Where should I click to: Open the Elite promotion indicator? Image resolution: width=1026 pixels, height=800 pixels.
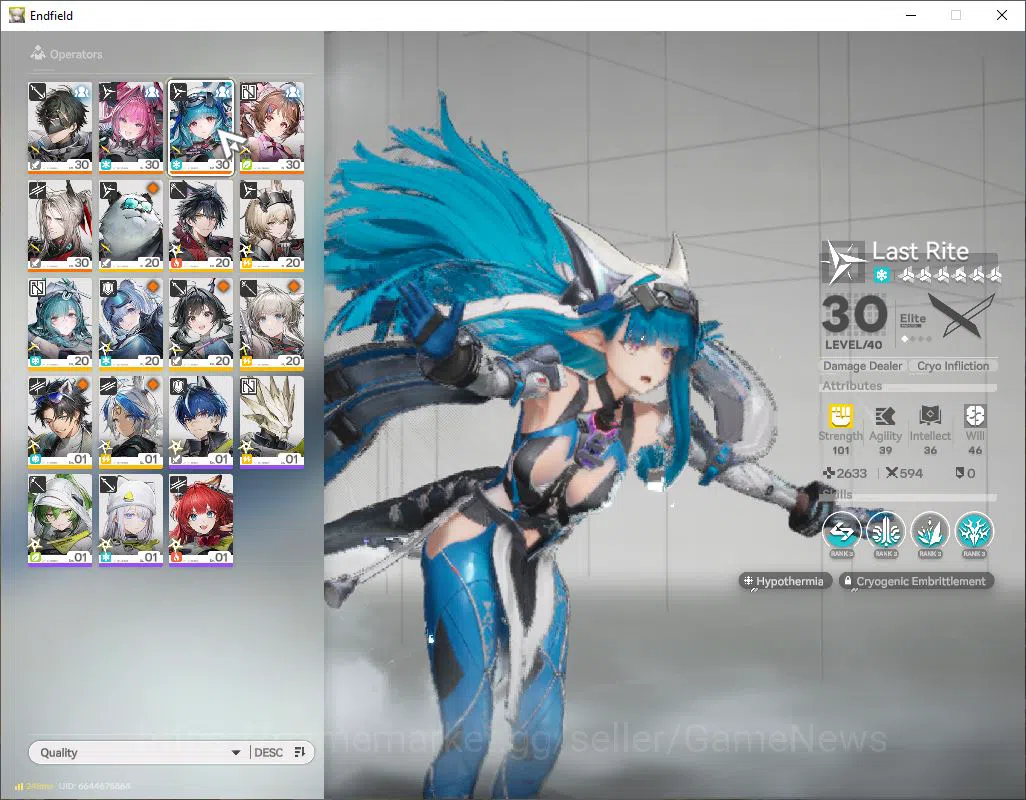click(913, 325)
